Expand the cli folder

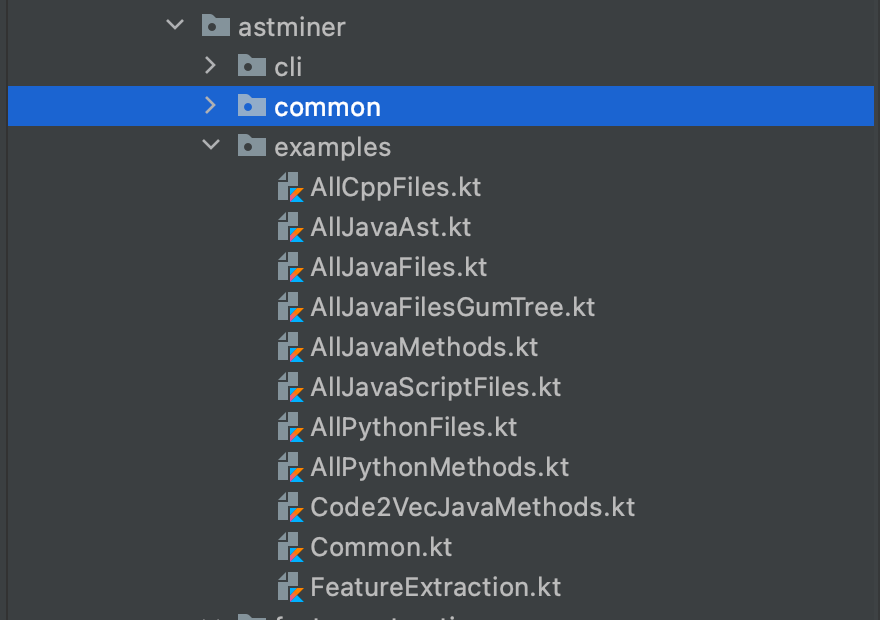211,66
